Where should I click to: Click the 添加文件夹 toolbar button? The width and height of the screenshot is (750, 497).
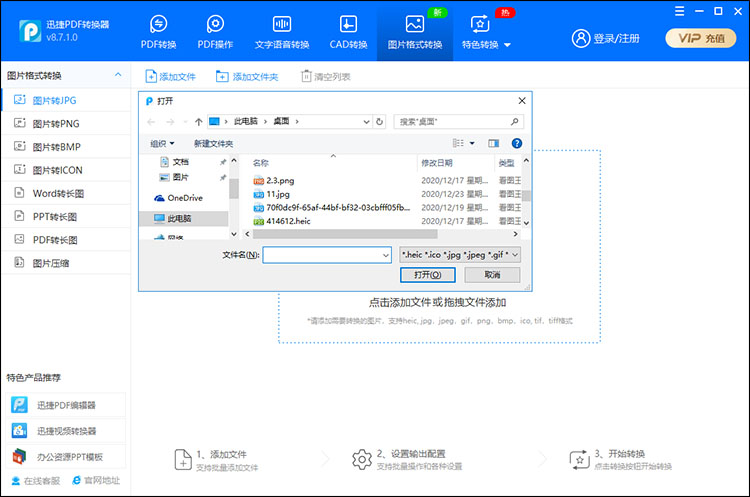pos(247,77)
